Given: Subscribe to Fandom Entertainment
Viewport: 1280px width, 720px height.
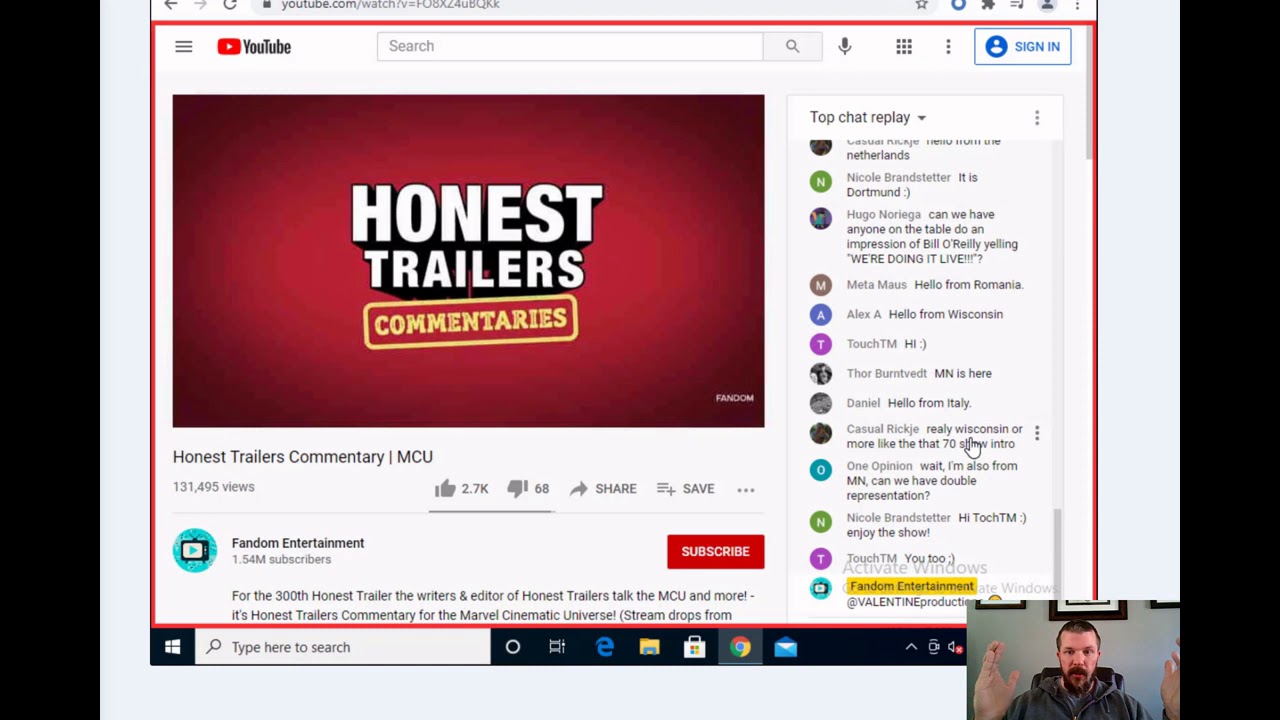Looking at the screenshot, I should click(715, 551).
